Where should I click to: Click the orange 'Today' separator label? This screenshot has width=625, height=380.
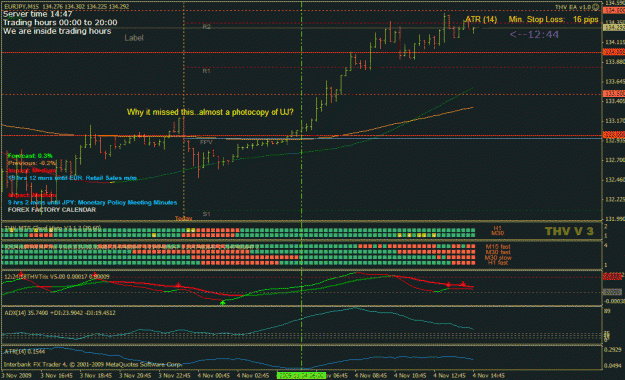point(183,218)
